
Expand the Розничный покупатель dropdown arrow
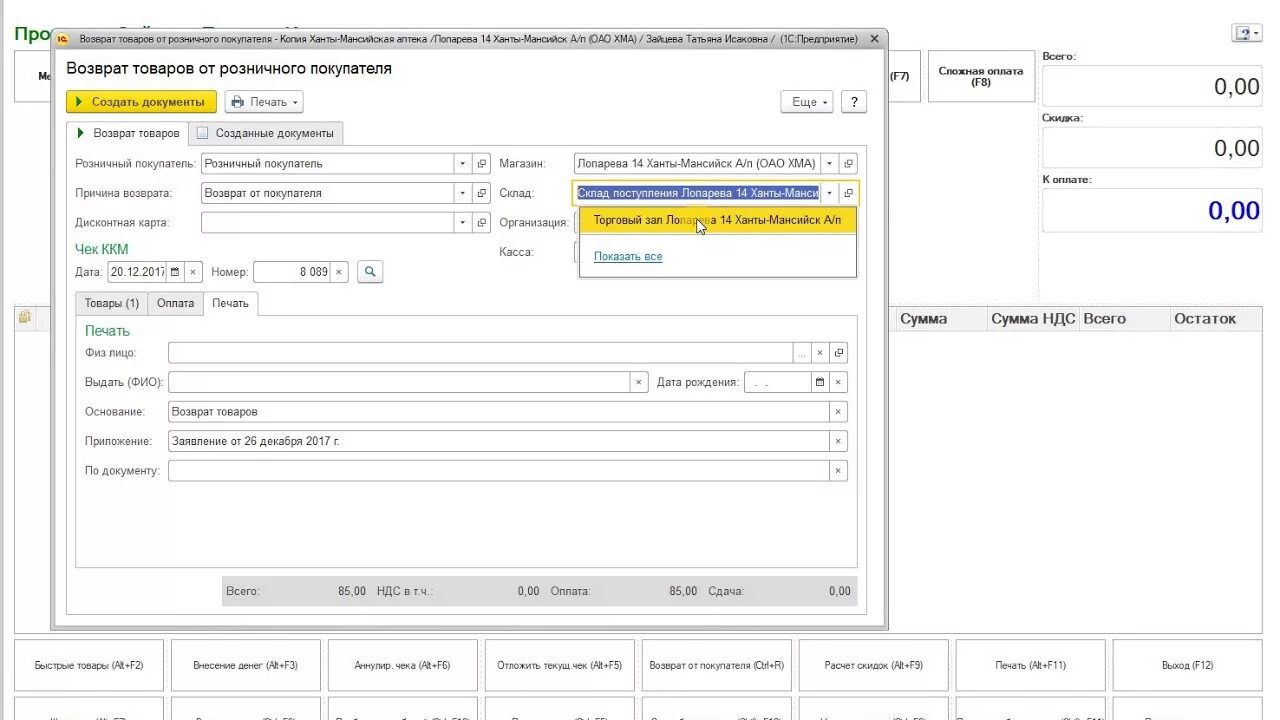point(462,163)
